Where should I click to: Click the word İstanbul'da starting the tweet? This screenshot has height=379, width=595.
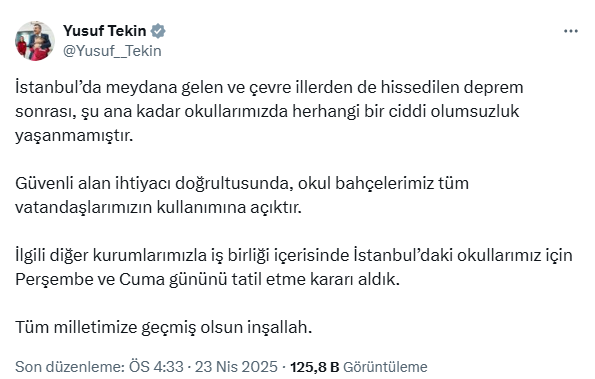[x=58, y=87]
